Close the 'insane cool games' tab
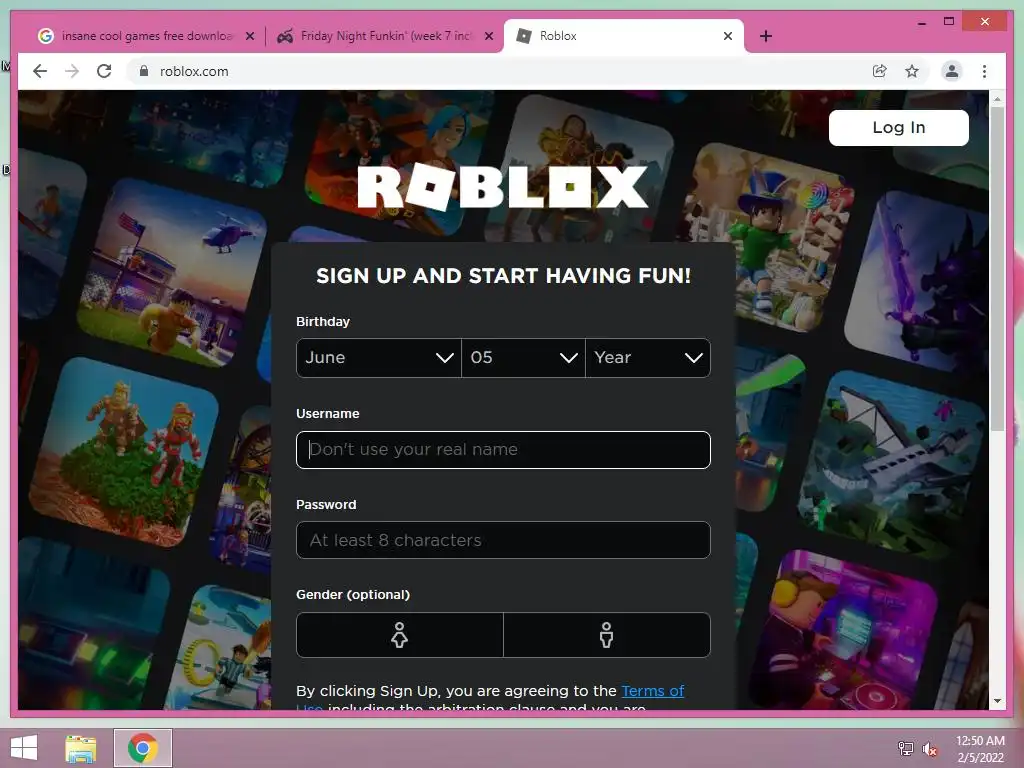Screen dimensions: 1024x768 coord(249,36)
